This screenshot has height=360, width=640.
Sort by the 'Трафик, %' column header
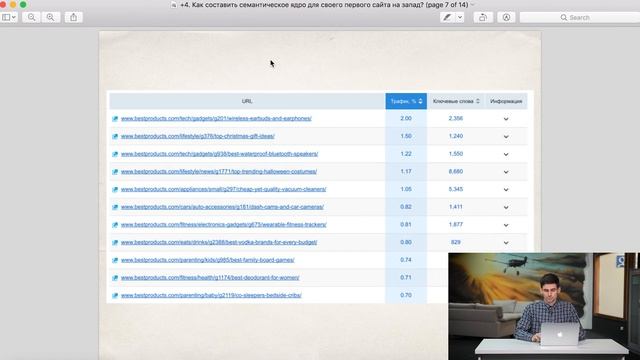tap(406, 101)
